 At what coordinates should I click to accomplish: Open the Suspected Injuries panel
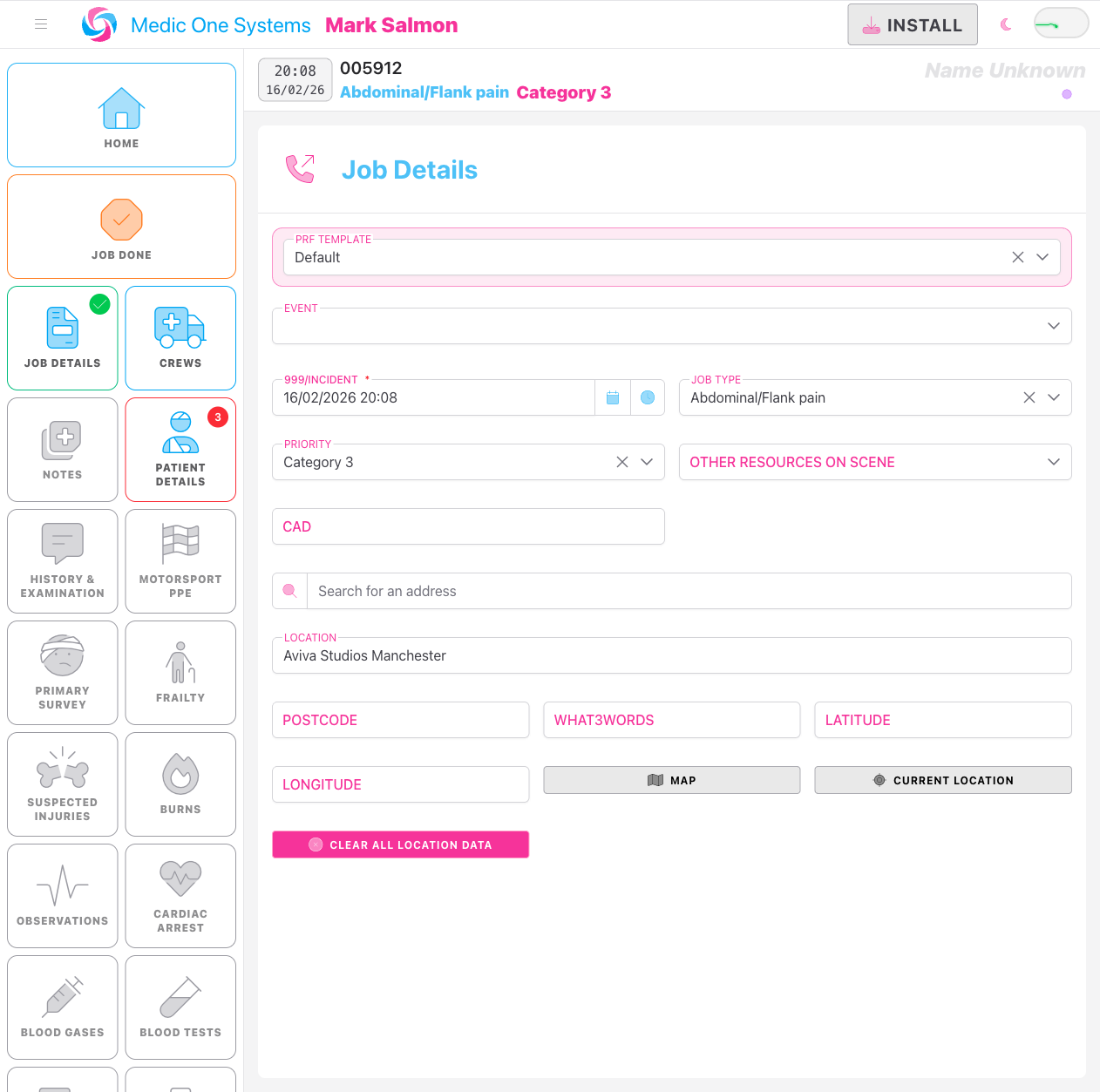click(x=62, y=784)
